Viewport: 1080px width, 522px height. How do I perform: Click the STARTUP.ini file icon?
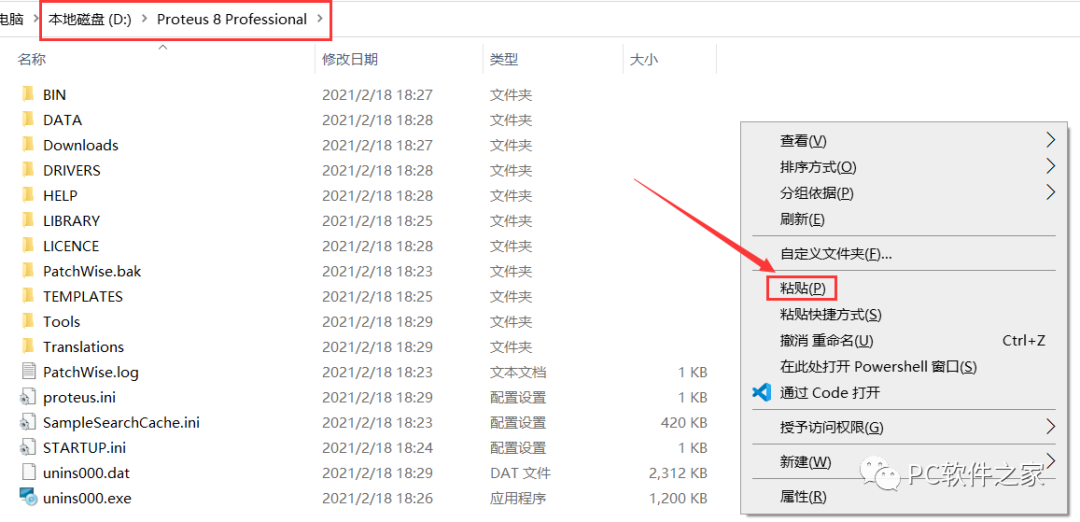28,448
